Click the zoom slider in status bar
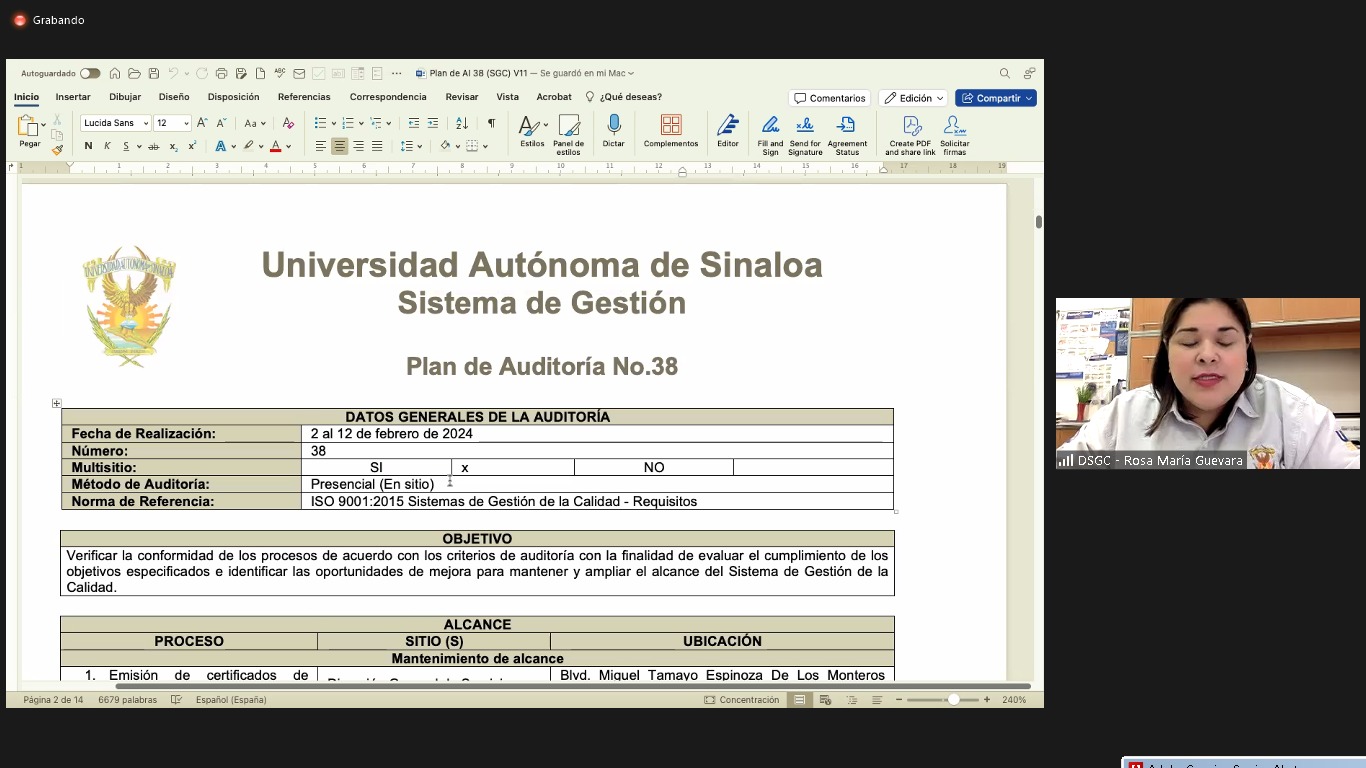This screenshot has width=1366, height=768. click(x=953, y=700)
